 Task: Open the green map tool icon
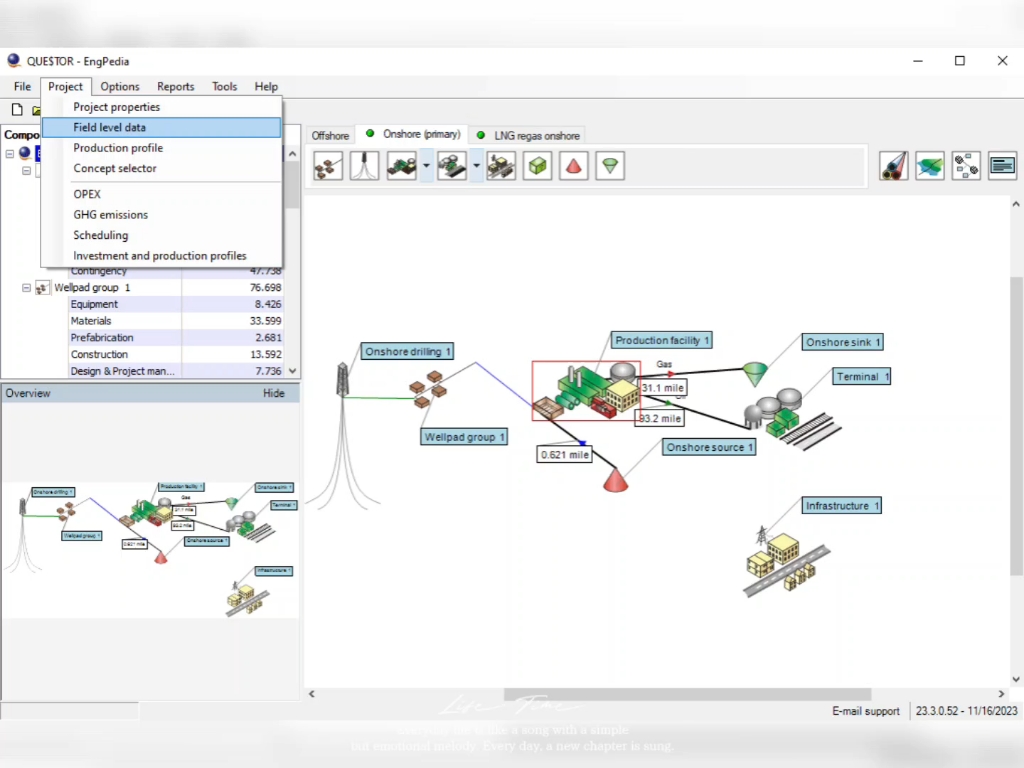(x=930, y=166)
